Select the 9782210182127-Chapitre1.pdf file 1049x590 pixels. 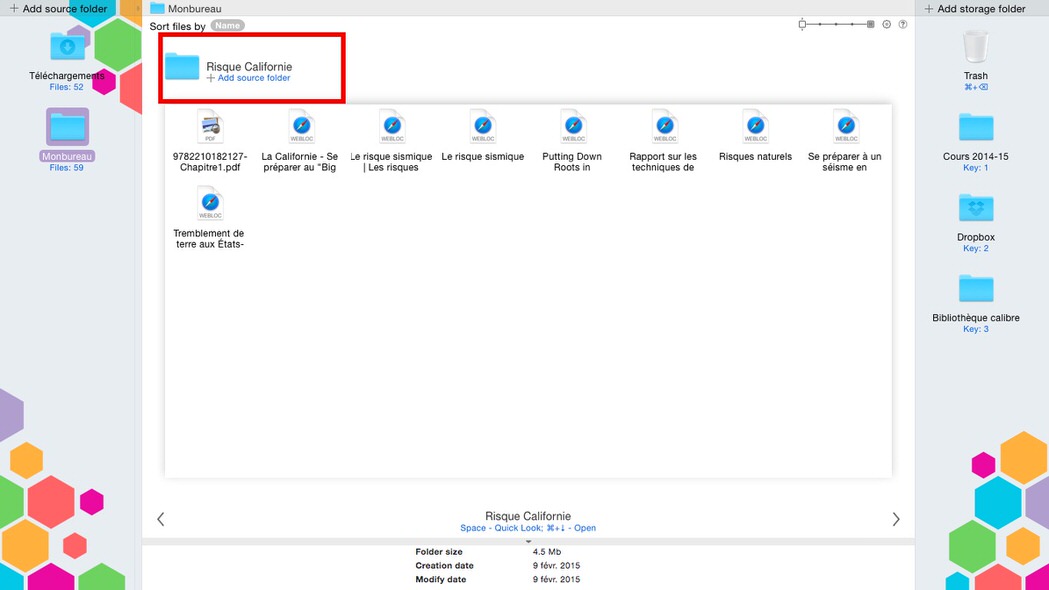(x=210, y=142)
